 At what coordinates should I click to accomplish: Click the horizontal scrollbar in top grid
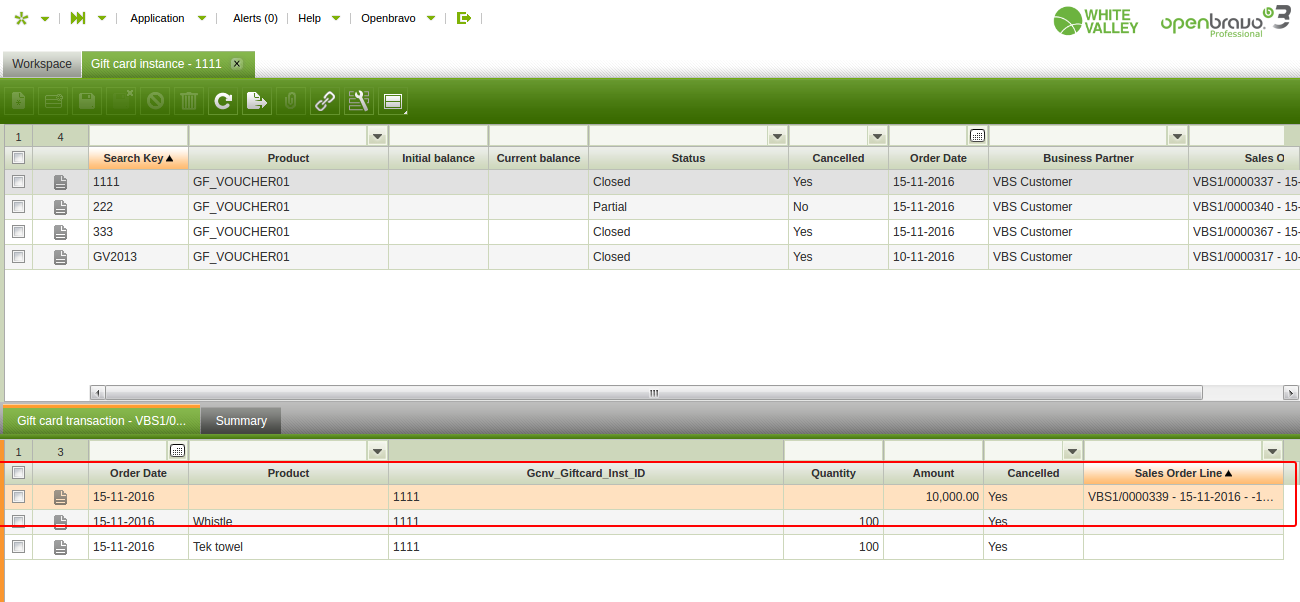point(653,393)
